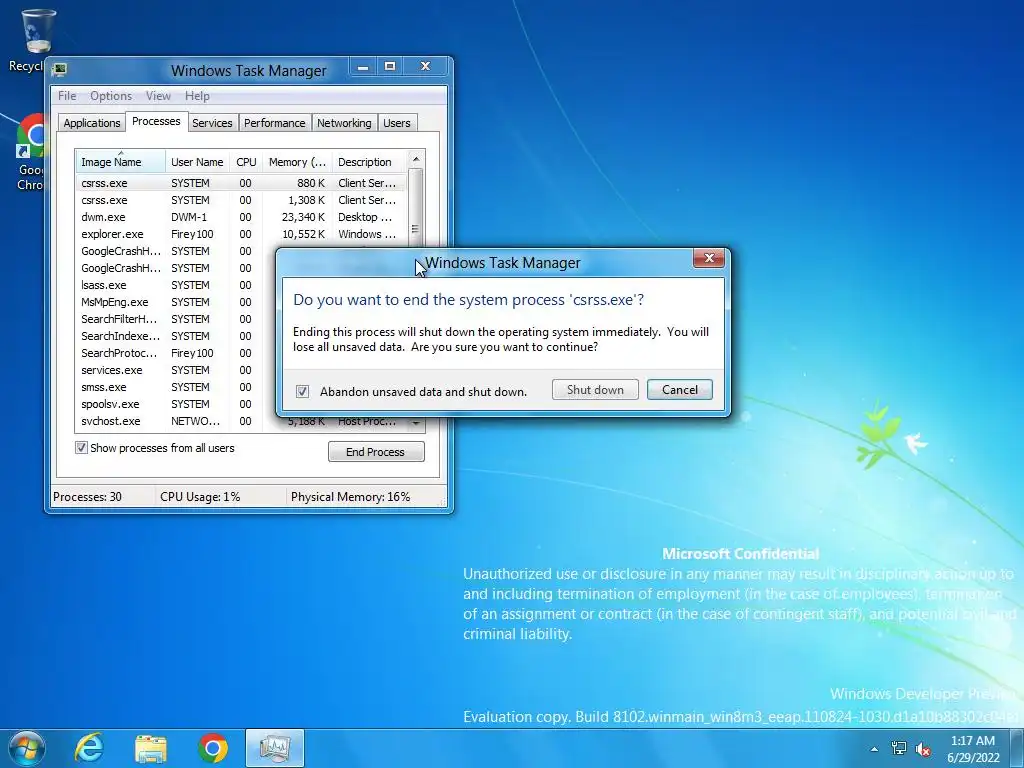Sort by User Name column header
Viewport: 1024px width, 768px height.
[197, 161]
